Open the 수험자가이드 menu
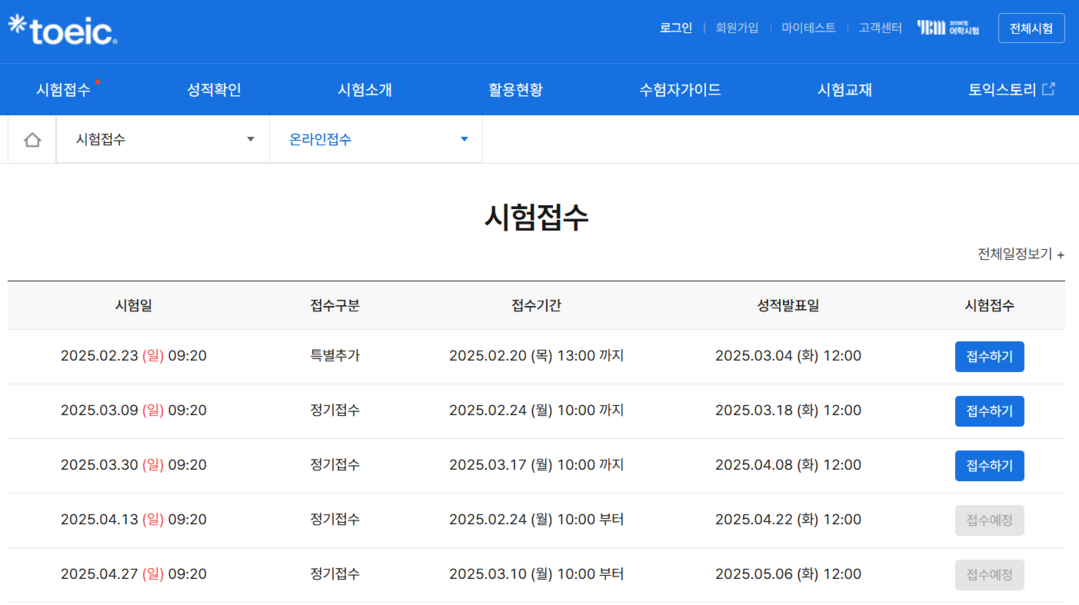Image resolution: width=1079 pixels, height=605 pixels. pos(680,89)
